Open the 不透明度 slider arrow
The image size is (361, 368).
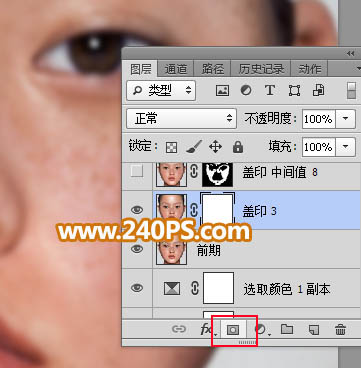[345, 119]
